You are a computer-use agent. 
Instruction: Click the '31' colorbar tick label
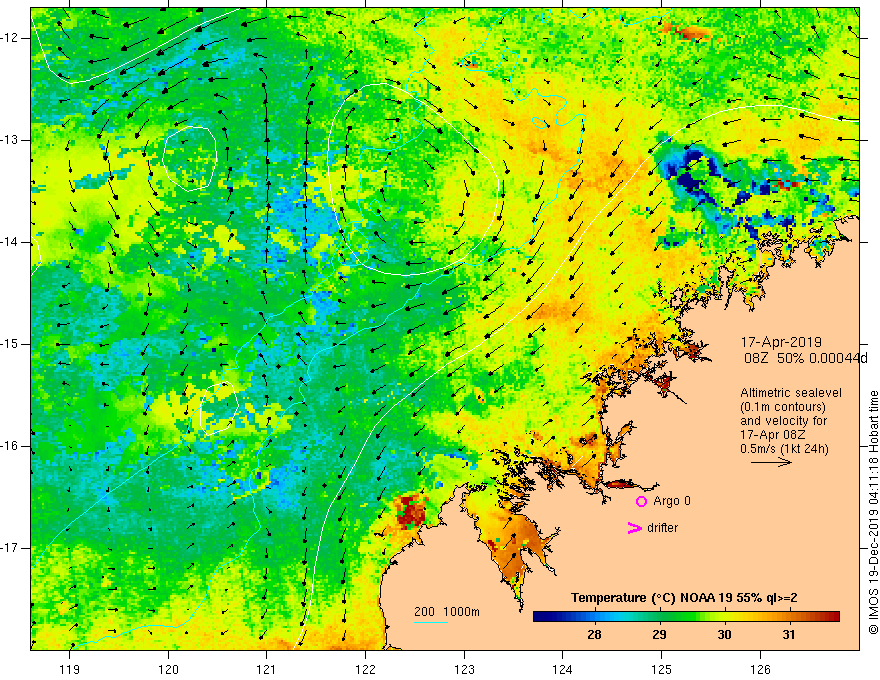point(789,635)
